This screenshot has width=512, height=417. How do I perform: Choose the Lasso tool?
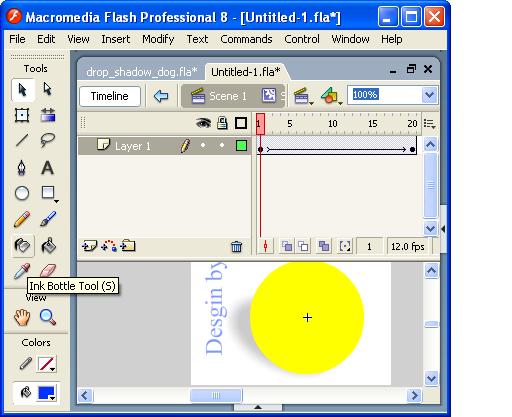click(48, 140)
